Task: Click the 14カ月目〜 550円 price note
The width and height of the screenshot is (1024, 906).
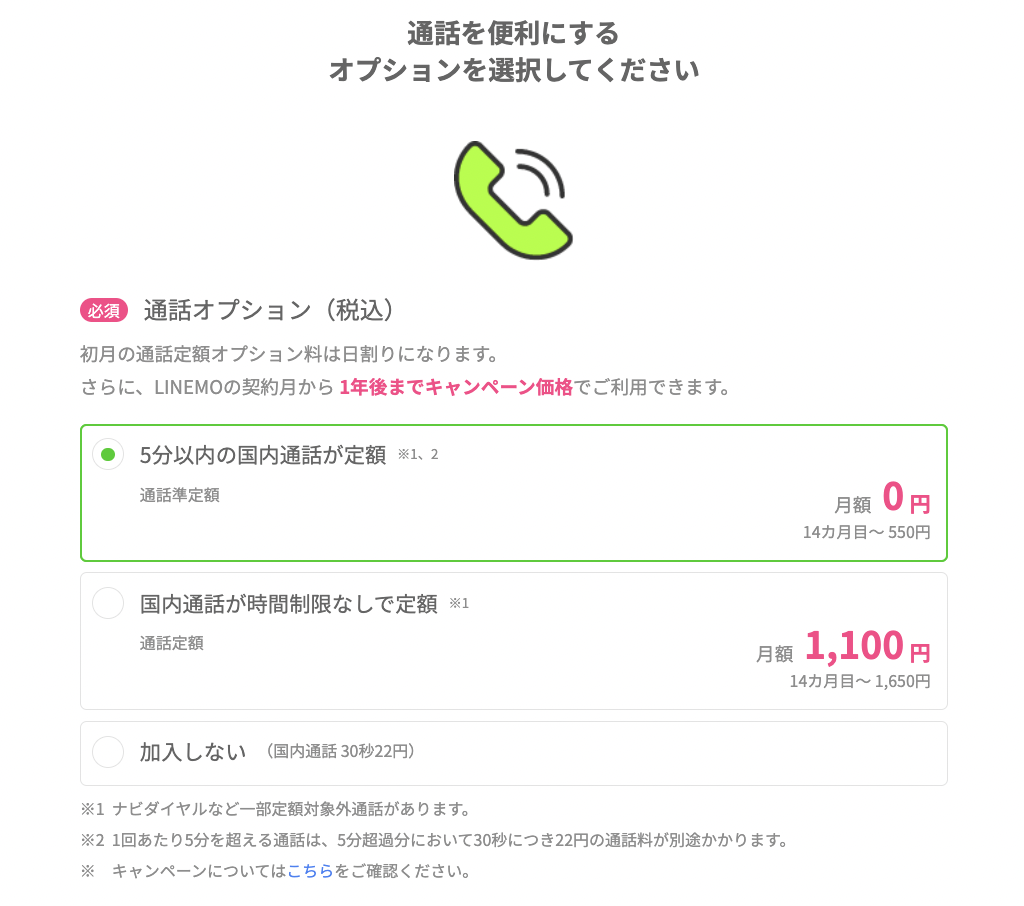Action: pos(868,533)
